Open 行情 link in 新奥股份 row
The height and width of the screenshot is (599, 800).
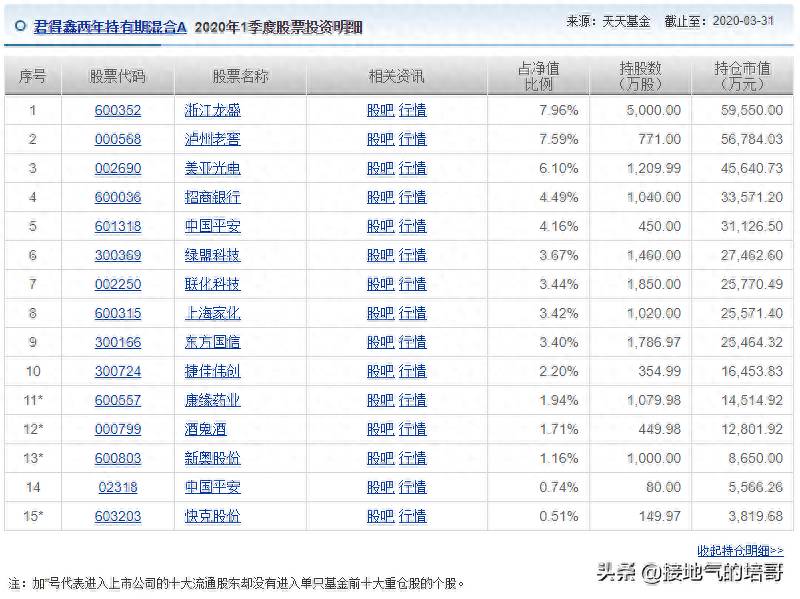tap(412, 458)
